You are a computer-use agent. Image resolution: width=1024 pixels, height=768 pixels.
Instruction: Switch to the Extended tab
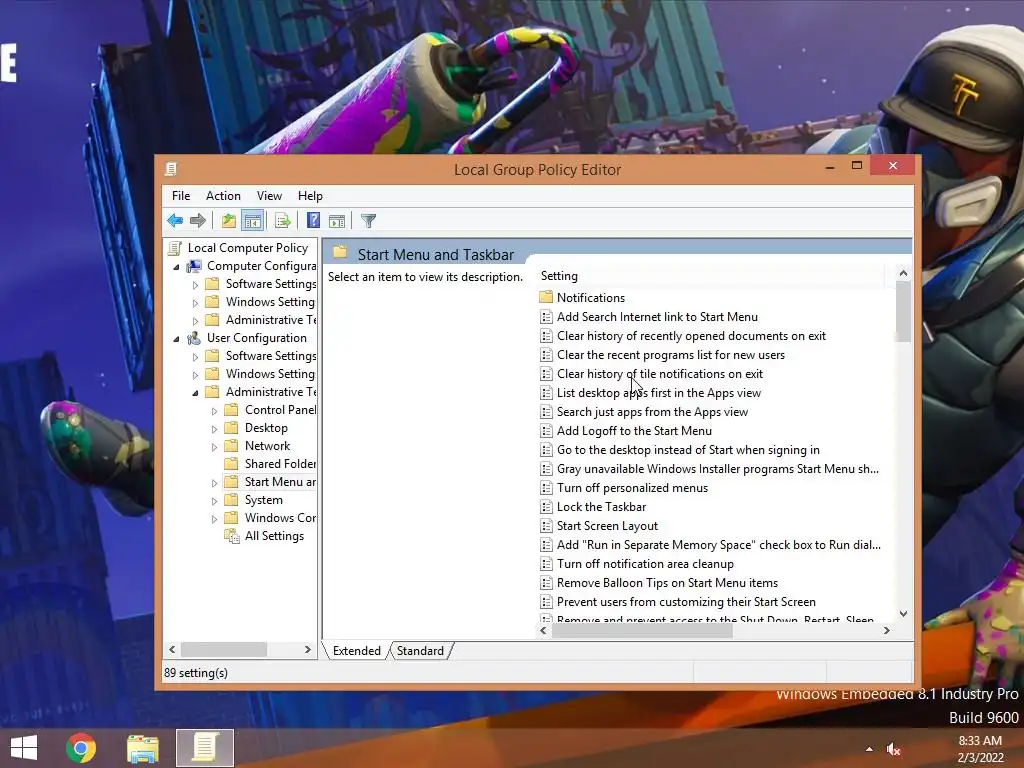point(357,651)
